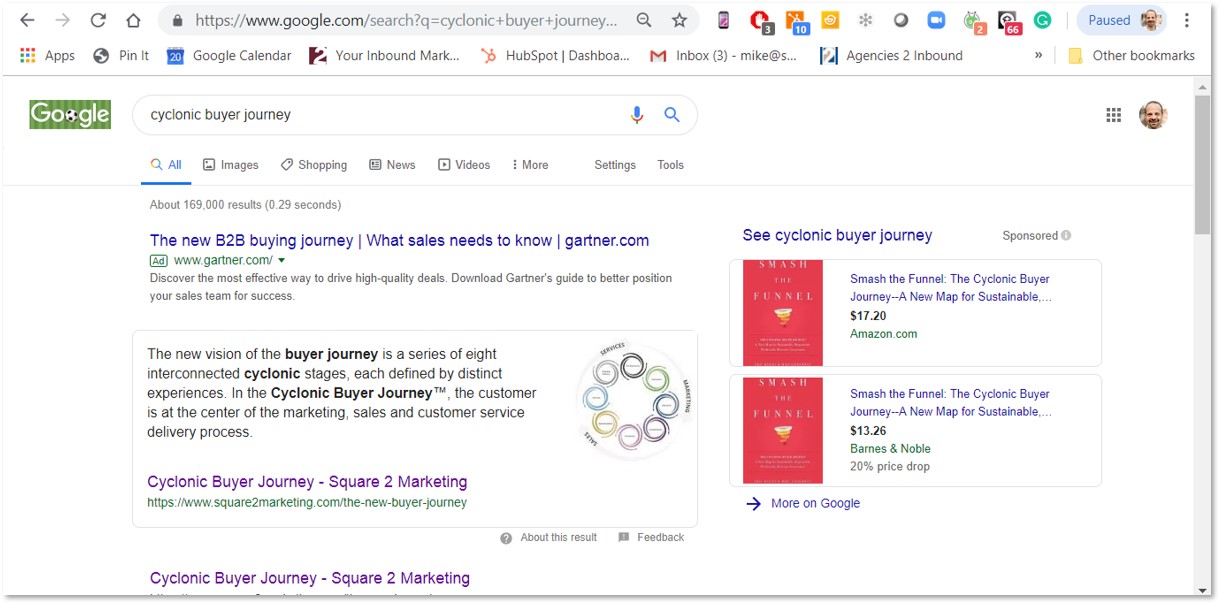Open the $17.20 Amazon.com book image

pos(783,313)
